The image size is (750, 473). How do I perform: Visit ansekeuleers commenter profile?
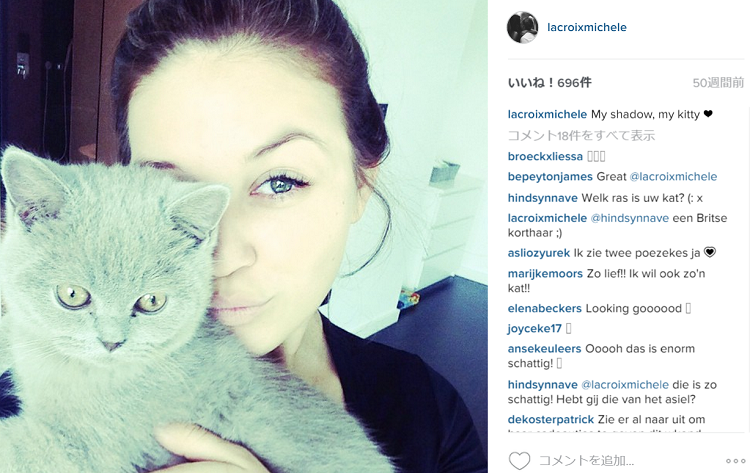click(x=544, y=349)
